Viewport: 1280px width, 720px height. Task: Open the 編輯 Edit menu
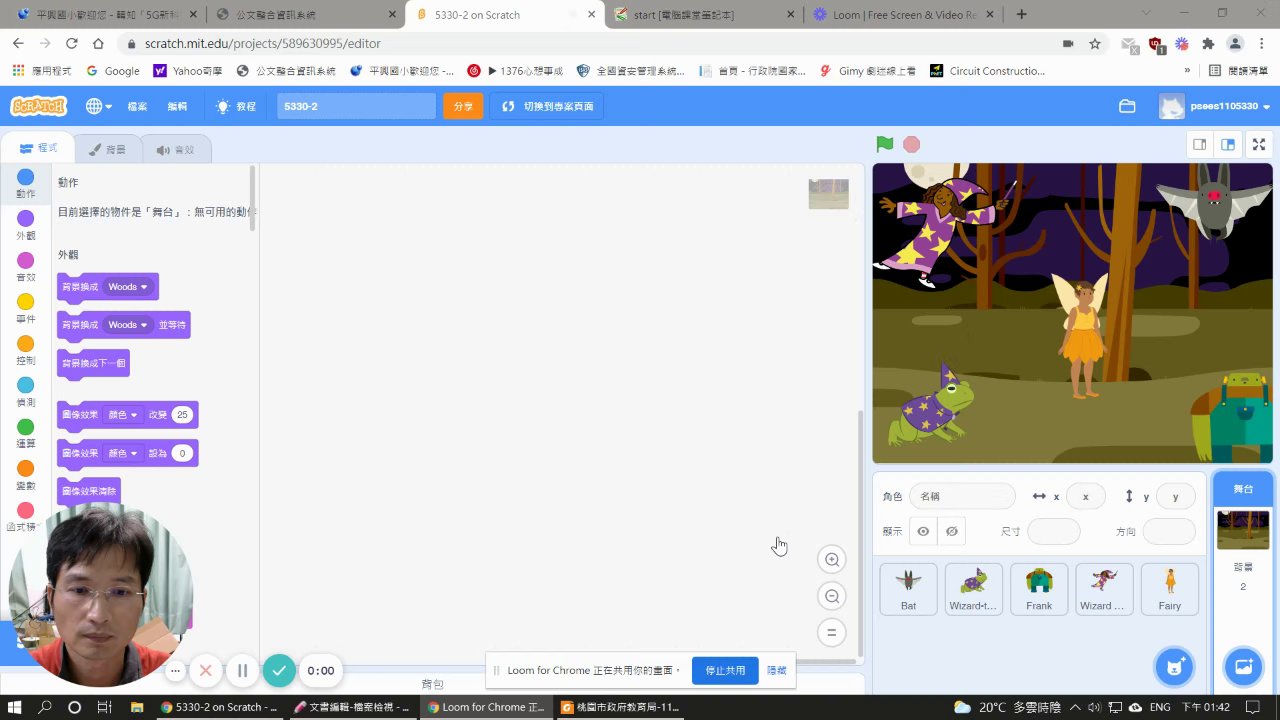177,106
